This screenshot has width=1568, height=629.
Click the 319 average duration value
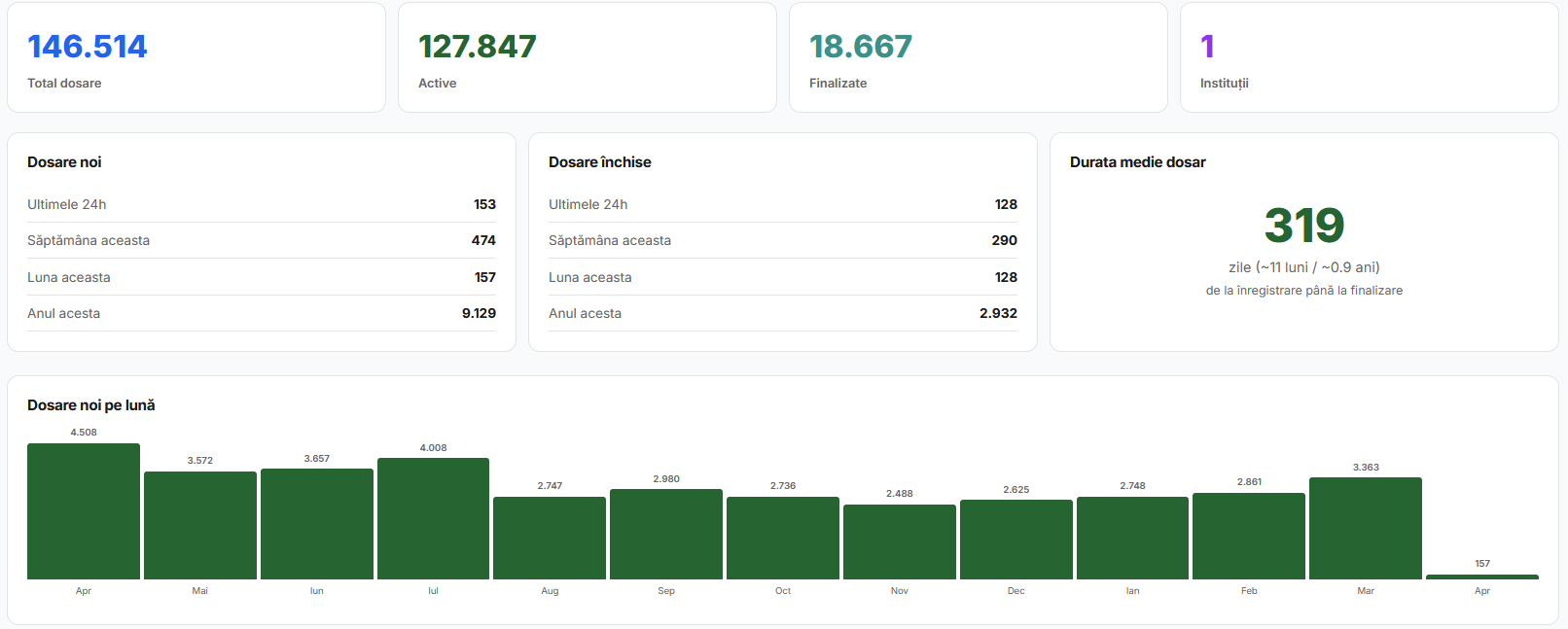tap(1304, 226)
